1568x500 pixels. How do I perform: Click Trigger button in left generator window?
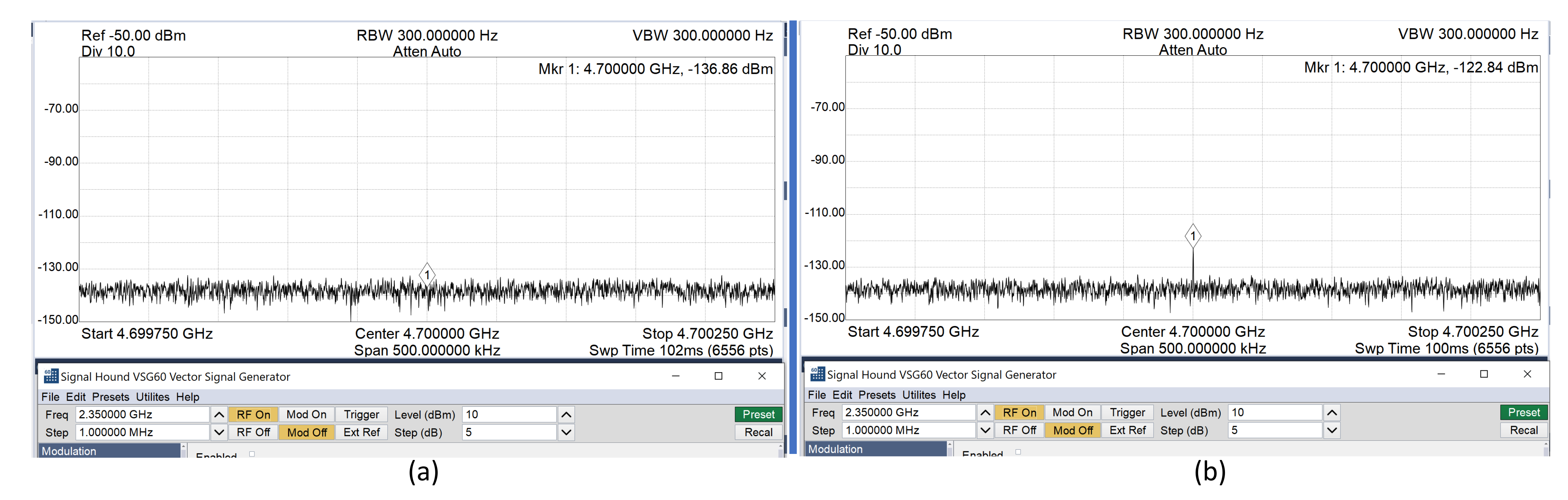pyautogui.click(x=362, y=414)
